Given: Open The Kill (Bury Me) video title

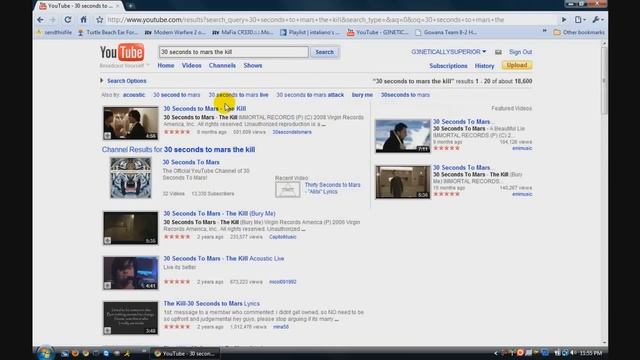Looking at the screenshot, I should tap(219, 213).
